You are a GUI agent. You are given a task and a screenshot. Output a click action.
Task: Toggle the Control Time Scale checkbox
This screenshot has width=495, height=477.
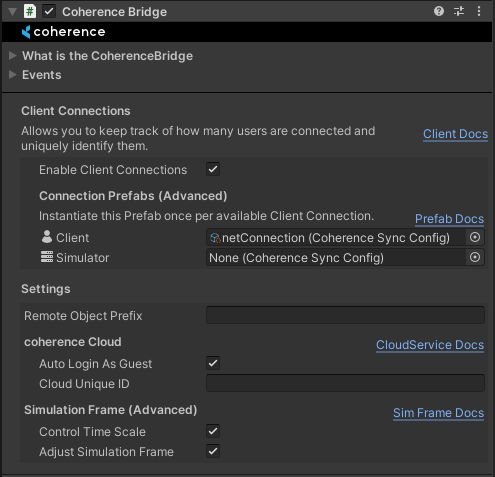(x=213, y=431)
